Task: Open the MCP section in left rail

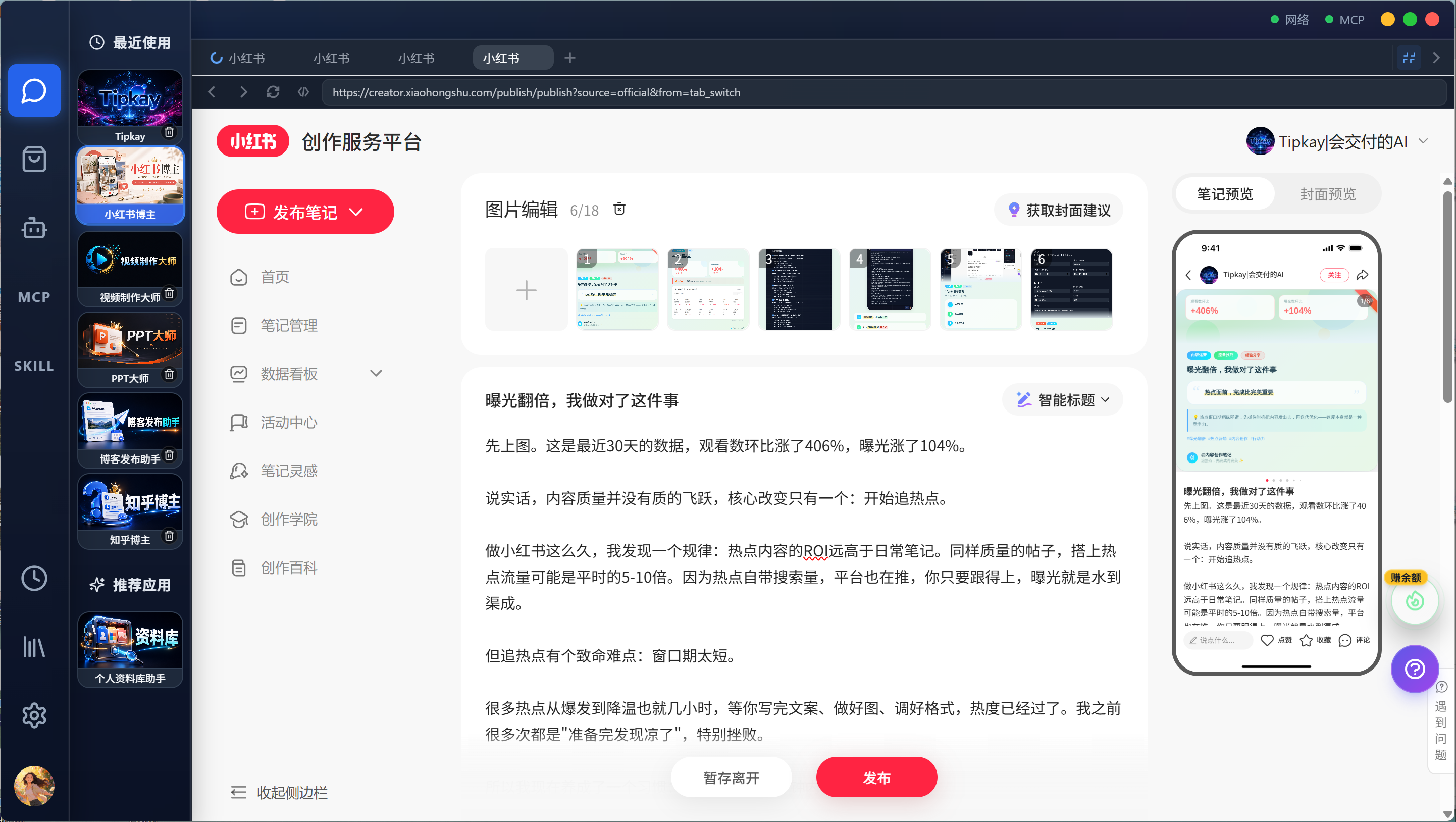Action: tap(34, 297)
